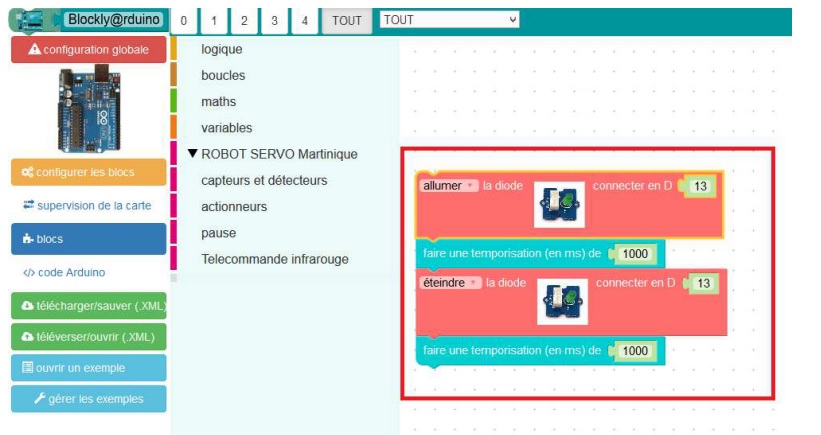821x435 pixels.
Task: Select the blocs view
Action: pos(88,239)
